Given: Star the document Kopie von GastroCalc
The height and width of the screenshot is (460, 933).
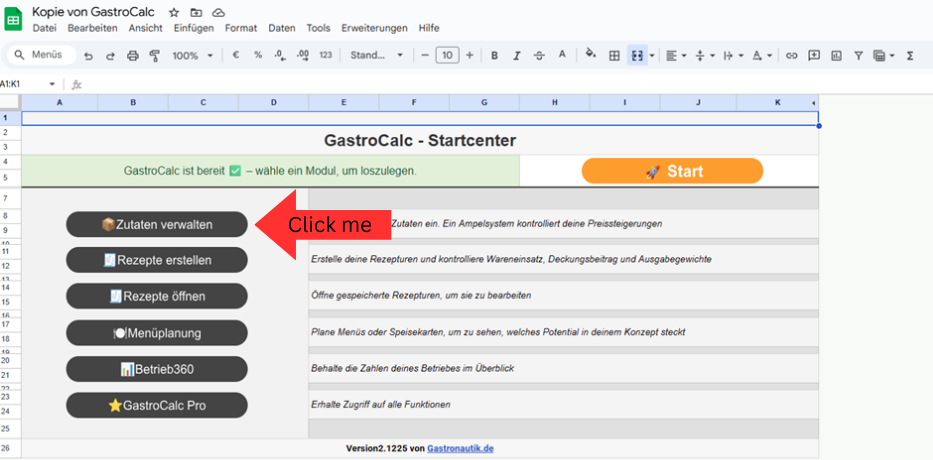Looking at the screenshot, I should [174, 12].
